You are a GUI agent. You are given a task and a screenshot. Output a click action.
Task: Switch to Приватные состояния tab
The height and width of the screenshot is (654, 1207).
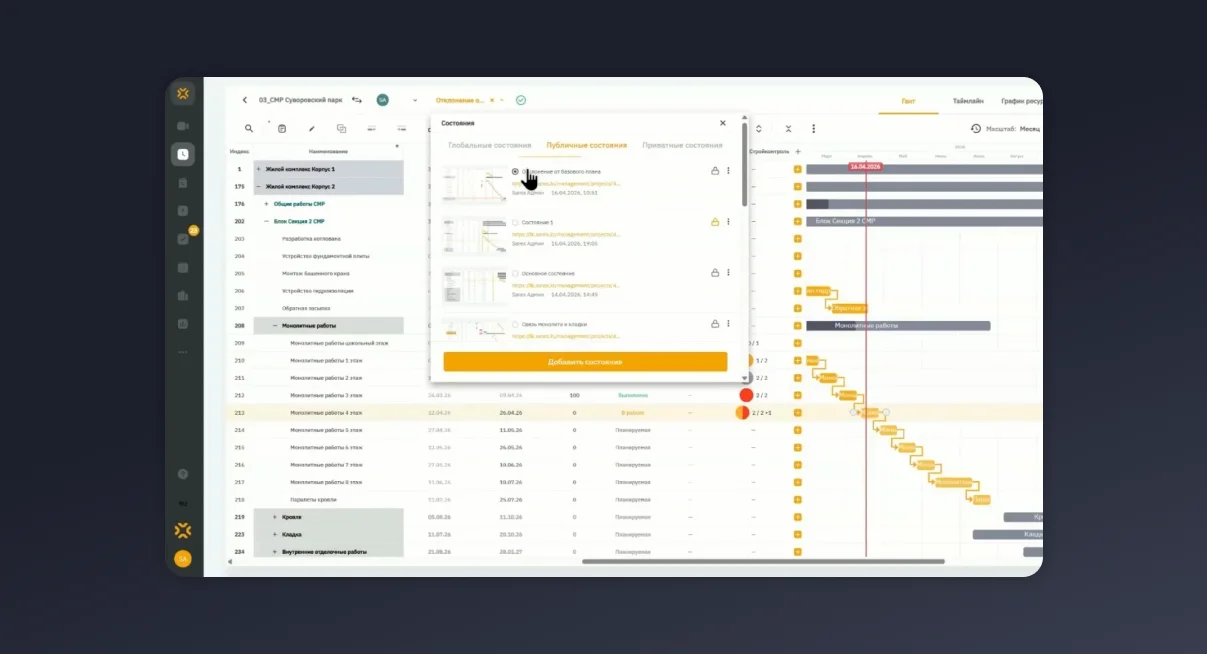coord(682,145)
